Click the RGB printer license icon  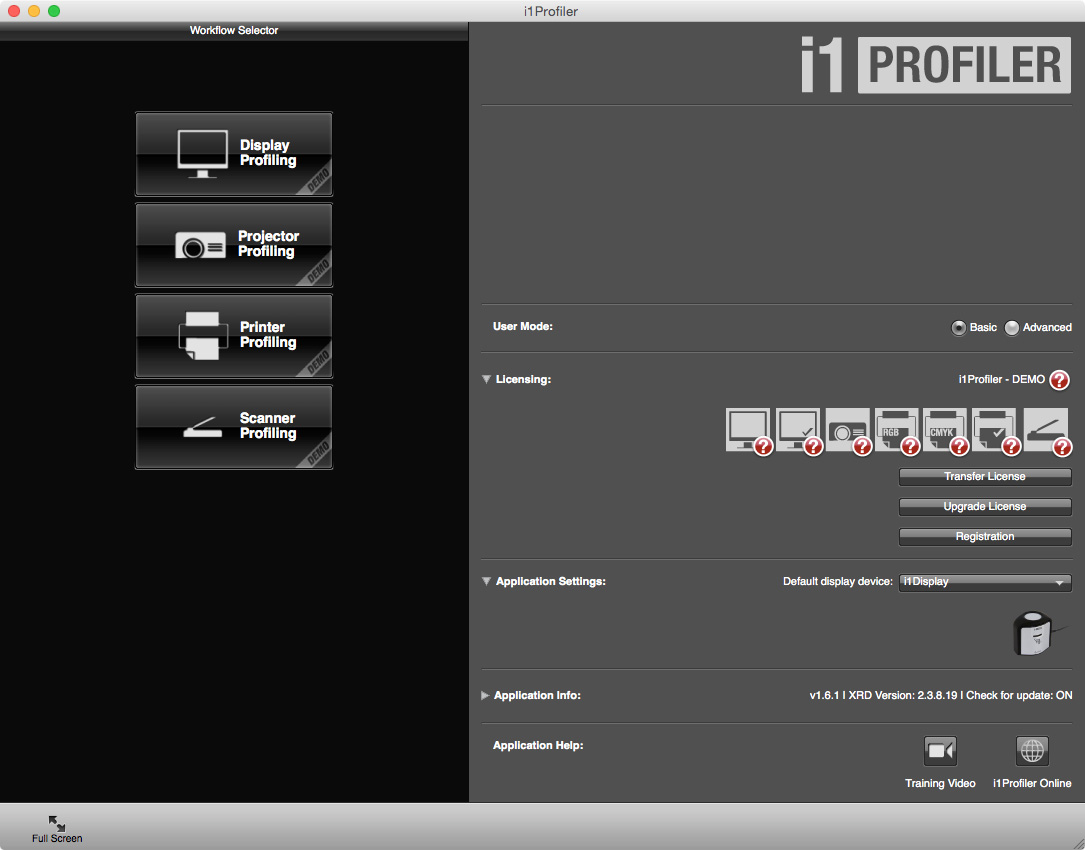[x=896, y=430]
